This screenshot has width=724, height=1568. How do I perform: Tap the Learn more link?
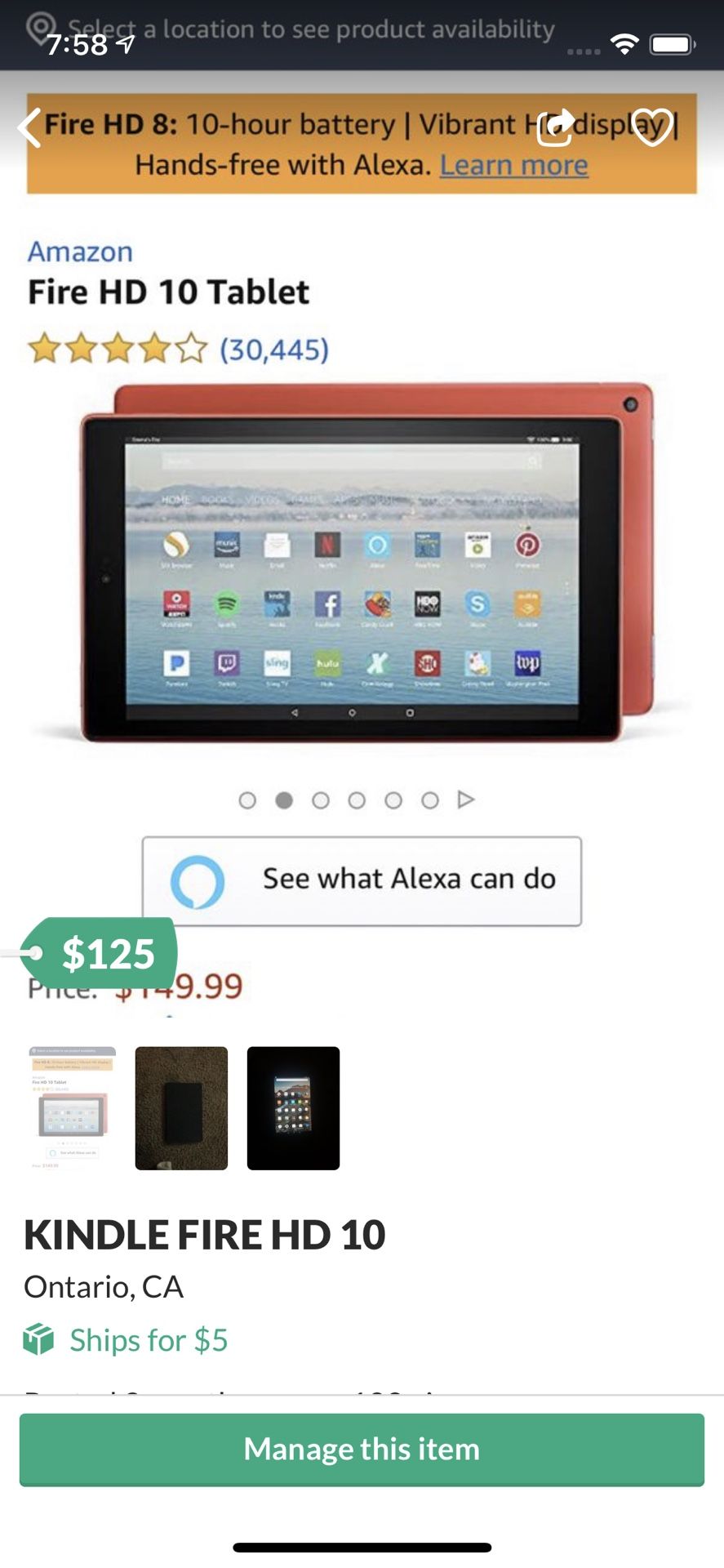(x=514, y=165)
